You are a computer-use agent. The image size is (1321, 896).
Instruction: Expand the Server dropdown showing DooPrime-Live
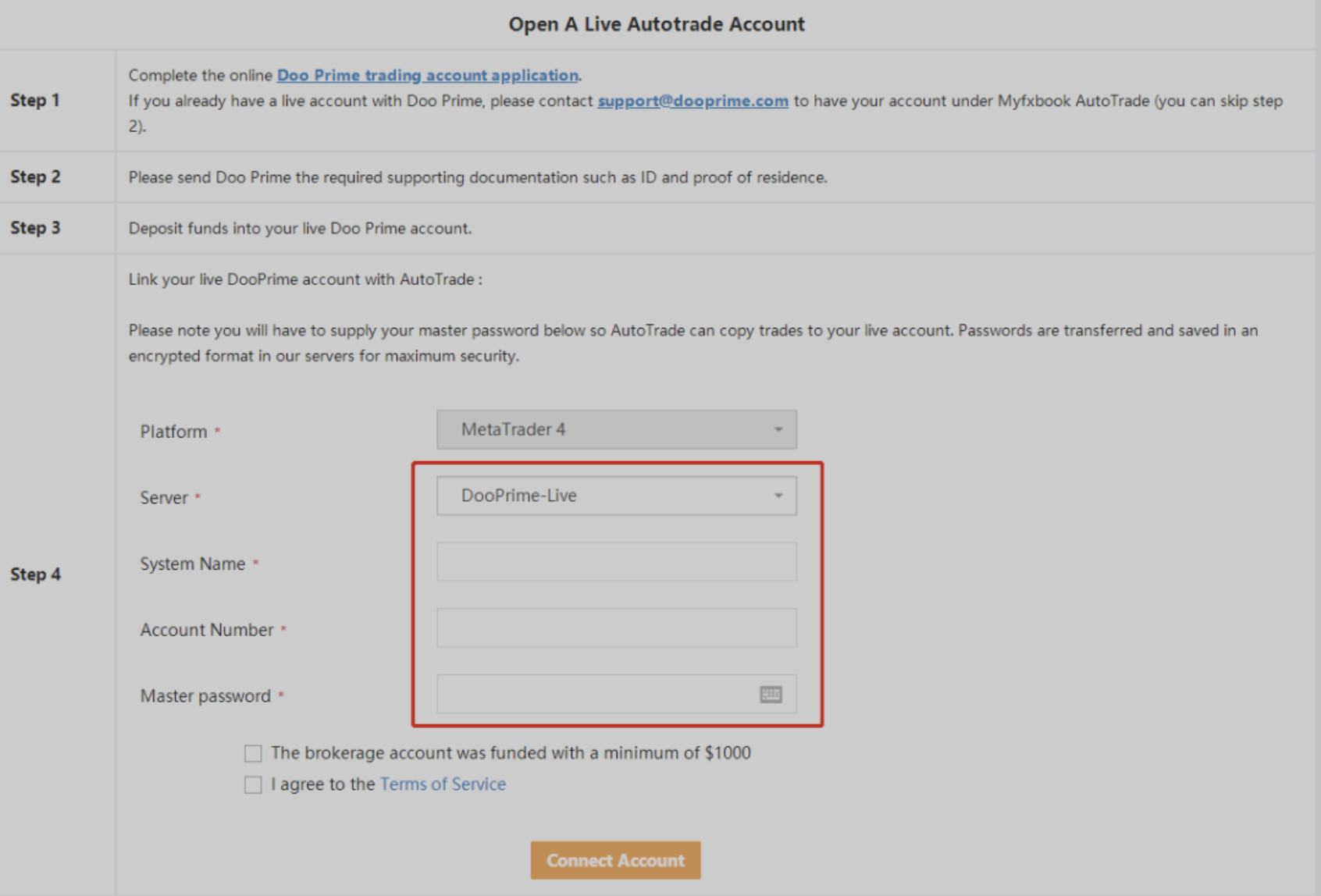pyautogui.click(x=617, y=496)
